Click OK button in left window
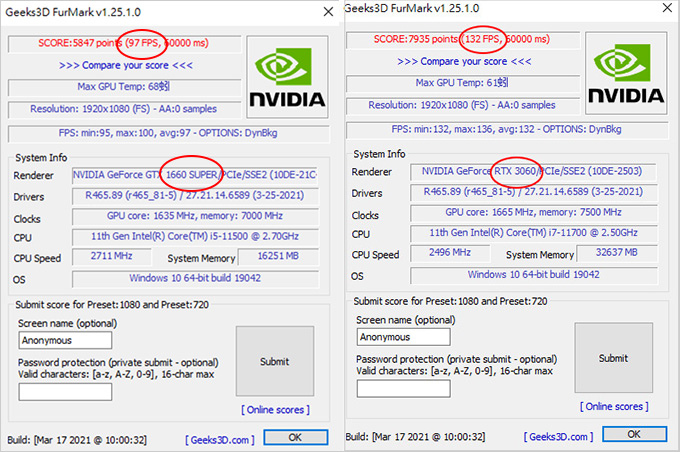 295,437
